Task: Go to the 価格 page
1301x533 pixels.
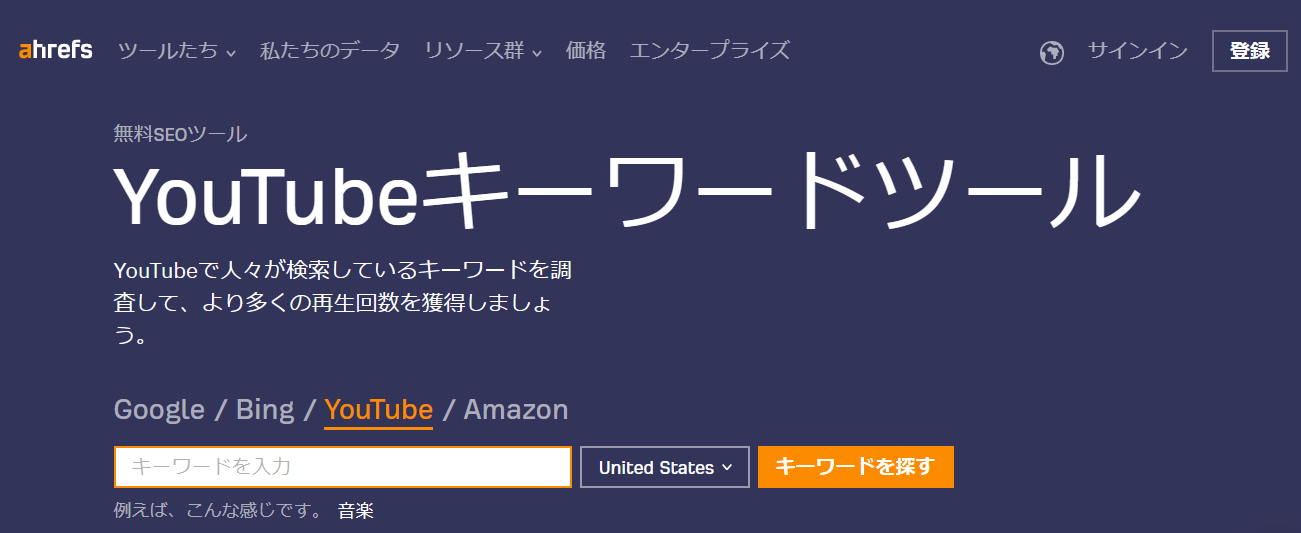Action: [x=586, y=51]
